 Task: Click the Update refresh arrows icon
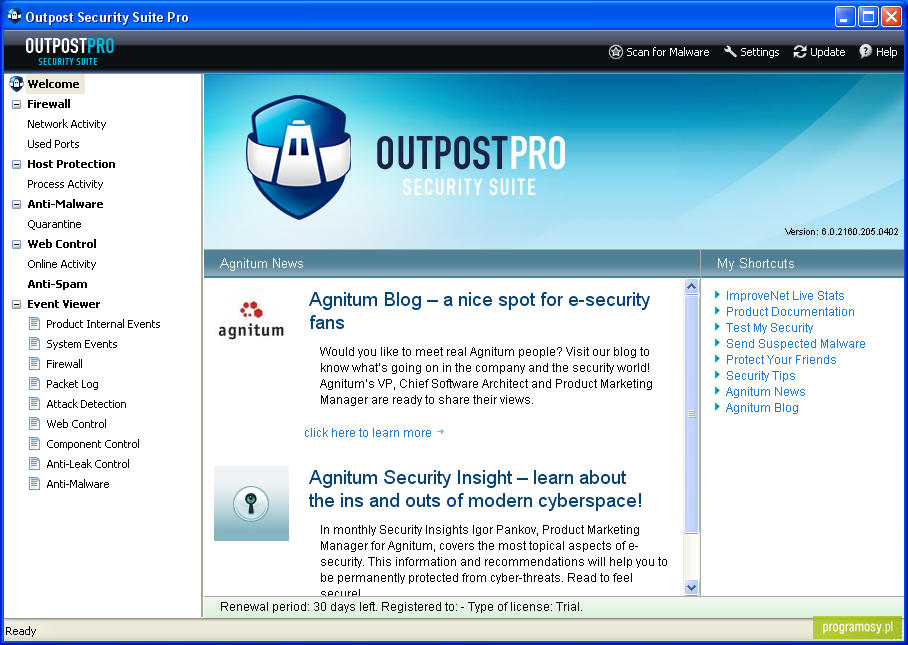point(800,52)
